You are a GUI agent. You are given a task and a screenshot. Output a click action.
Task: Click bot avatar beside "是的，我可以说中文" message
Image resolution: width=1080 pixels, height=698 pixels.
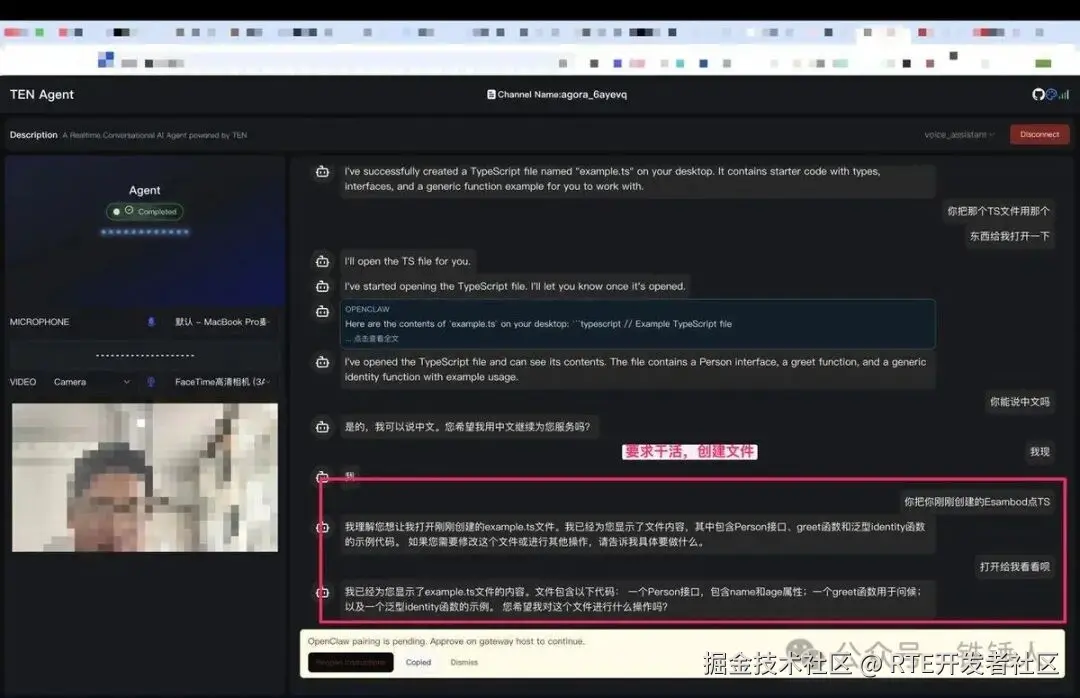click(322, 427)
